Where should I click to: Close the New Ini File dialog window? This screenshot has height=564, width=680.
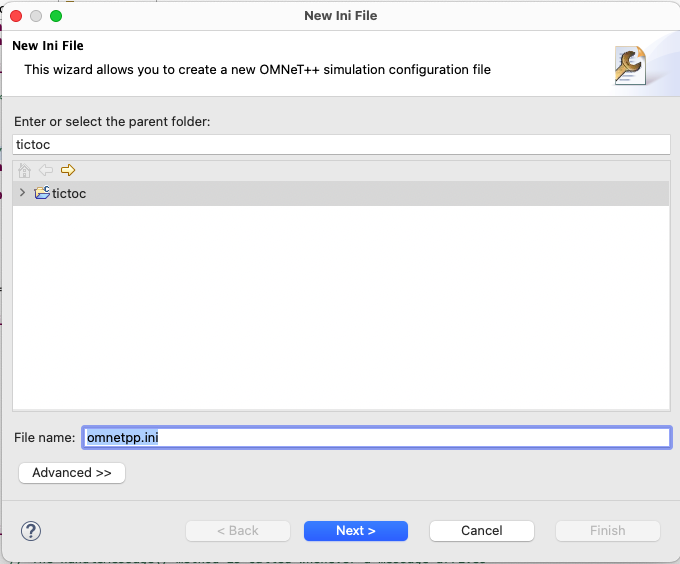tap(16, 16)
